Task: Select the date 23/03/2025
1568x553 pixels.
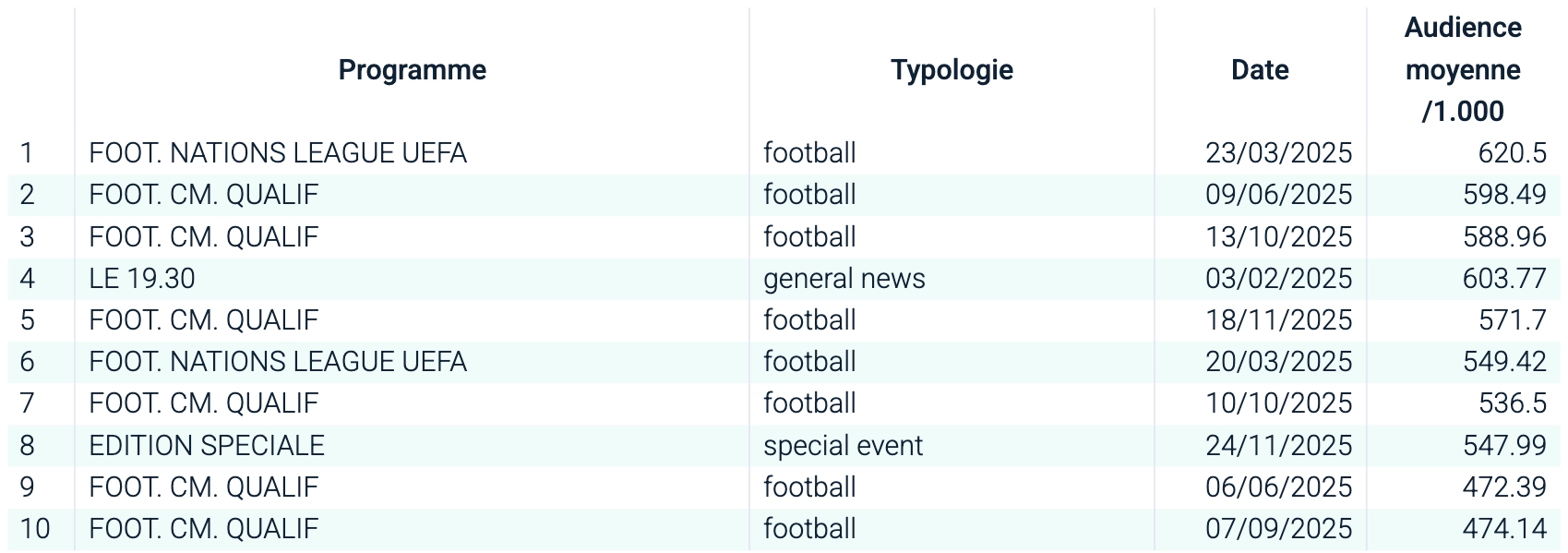Action: click(x=1278, y=153)
